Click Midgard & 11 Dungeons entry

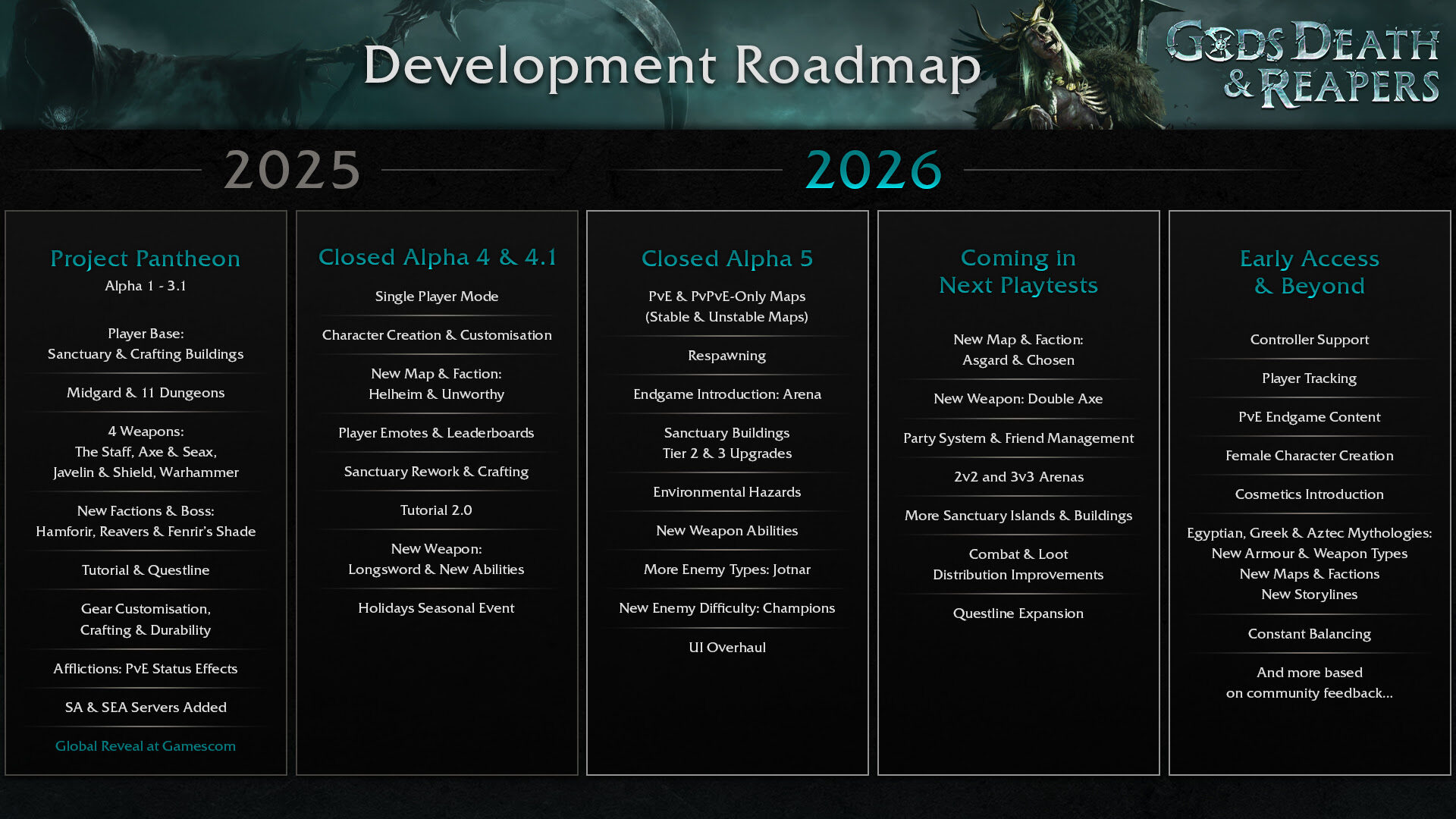pos(146,393)
